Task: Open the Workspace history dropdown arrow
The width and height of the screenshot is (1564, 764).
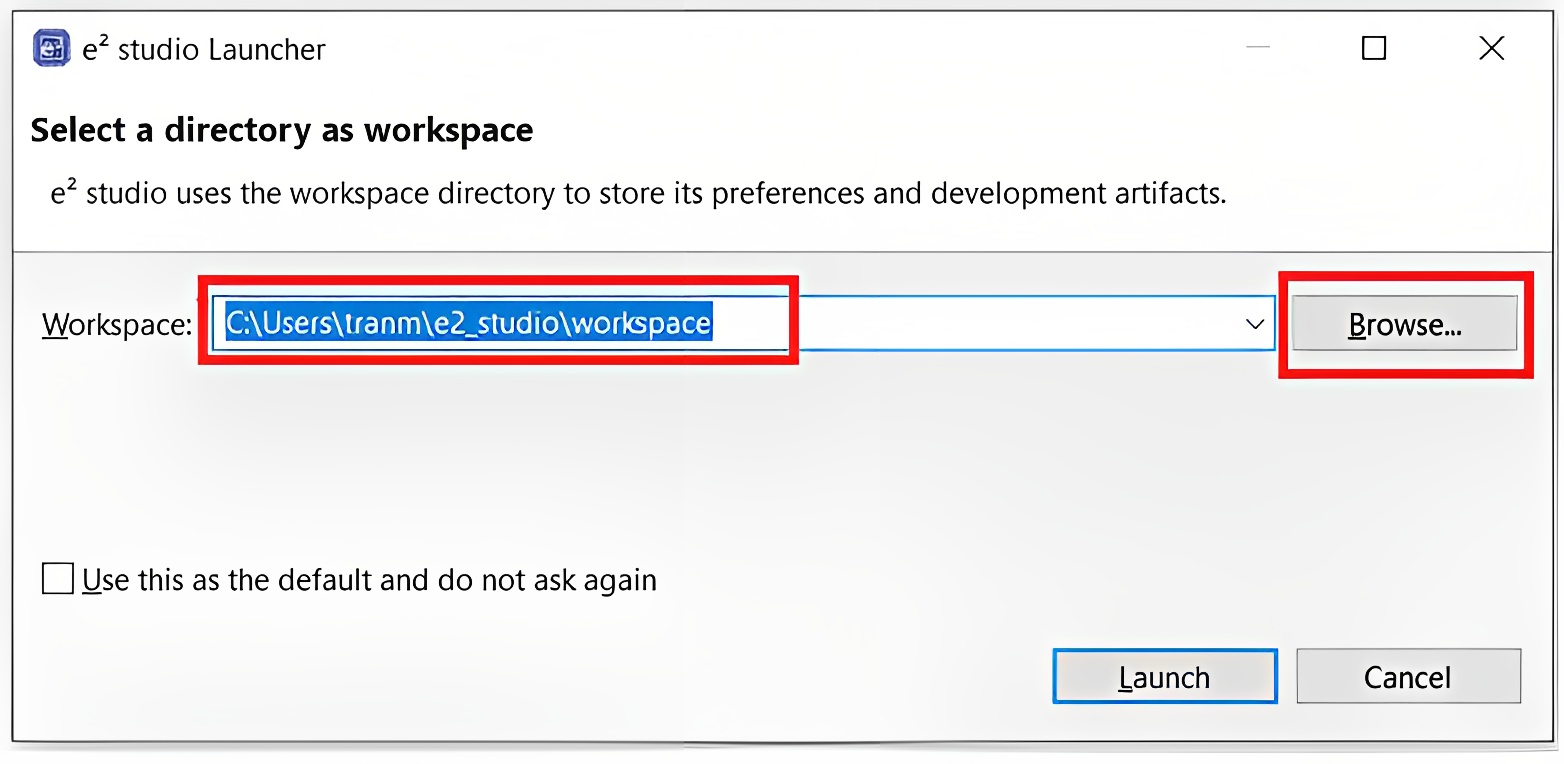Action: coord(1254,324)
